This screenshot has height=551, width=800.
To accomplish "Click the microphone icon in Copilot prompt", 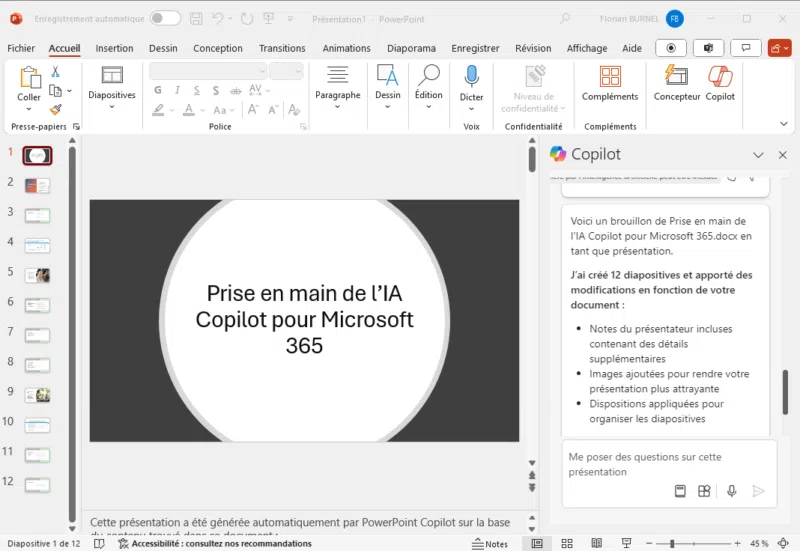I will [732, 491].
